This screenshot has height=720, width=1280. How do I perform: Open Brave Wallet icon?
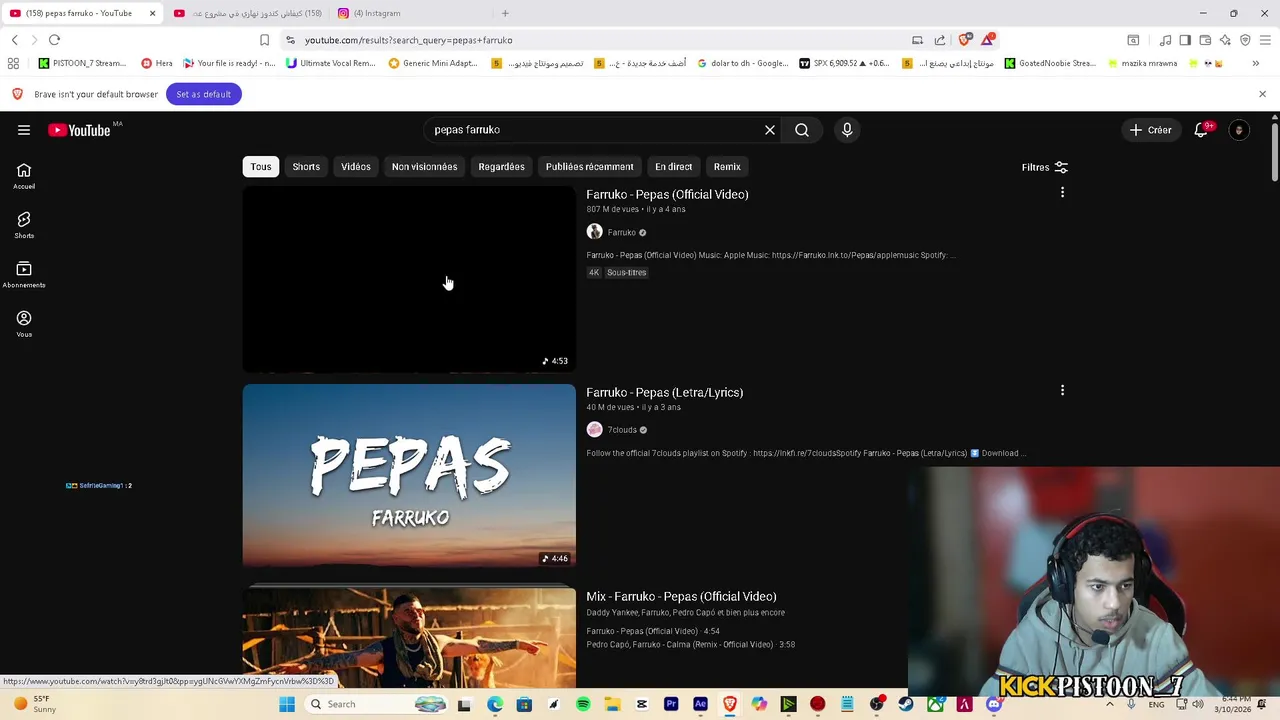(1205, 40)
